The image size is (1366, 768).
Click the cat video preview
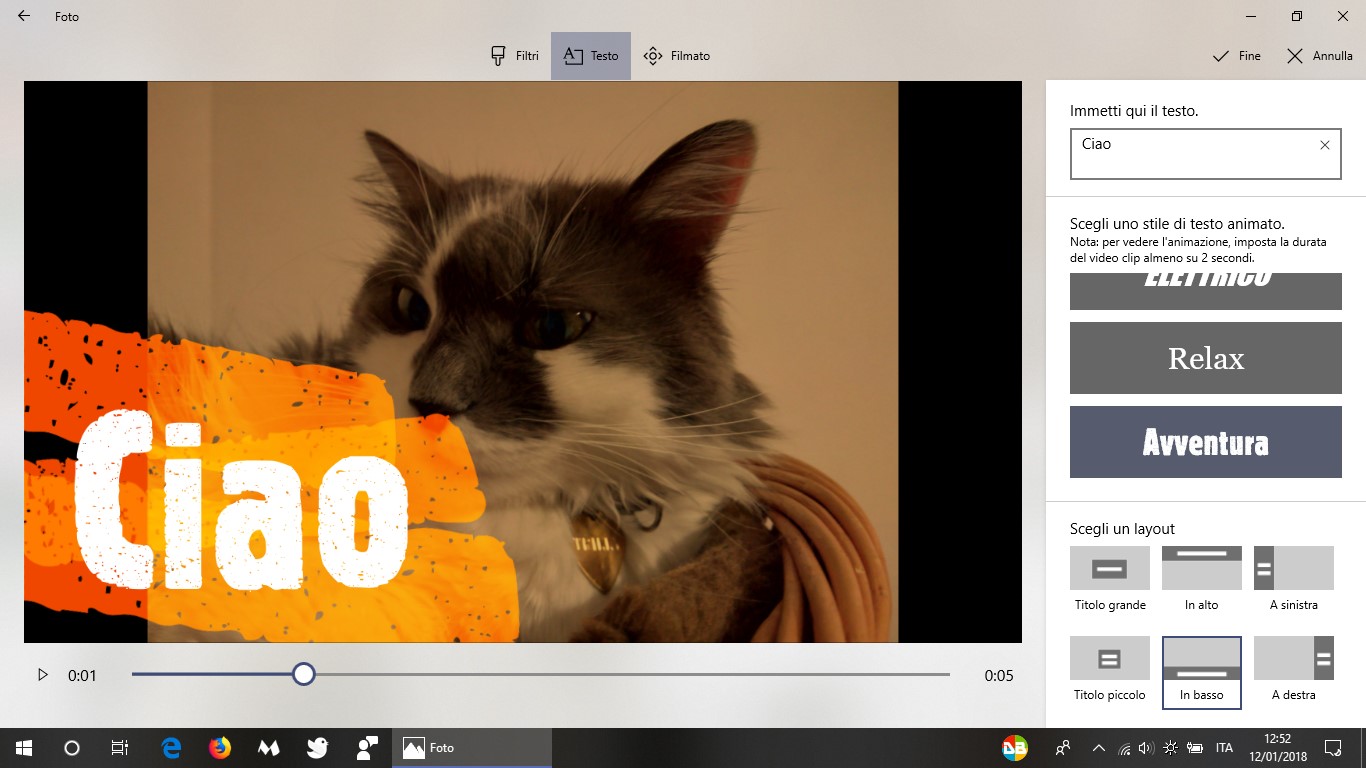point(523,361)
